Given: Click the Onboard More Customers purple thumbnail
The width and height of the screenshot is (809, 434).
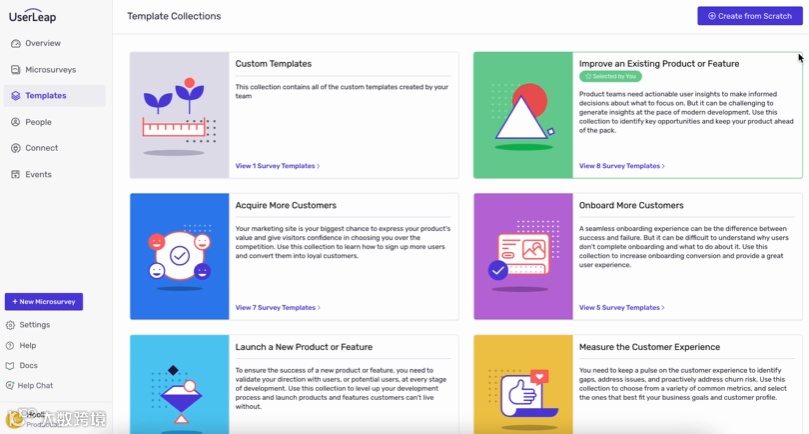Looking at the screenshot, I should click(x=523, y=256).
